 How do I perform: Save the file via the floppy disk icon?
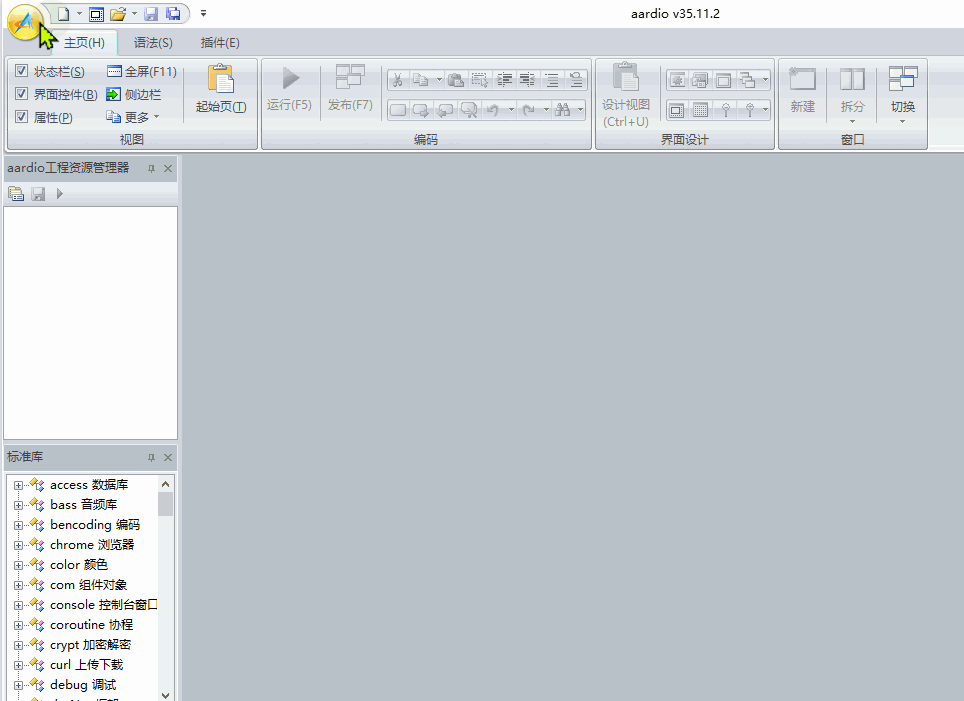coord(151,13)
